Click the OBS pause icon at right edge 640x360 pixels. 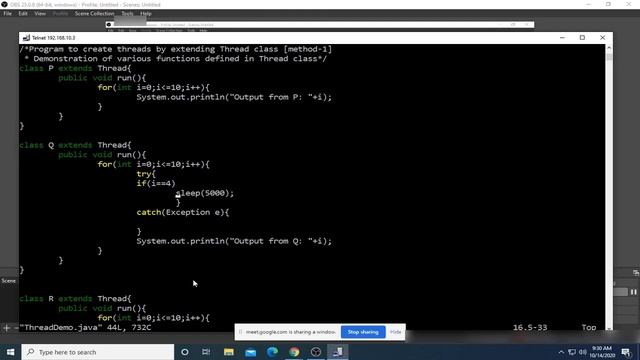click(633, 292)
